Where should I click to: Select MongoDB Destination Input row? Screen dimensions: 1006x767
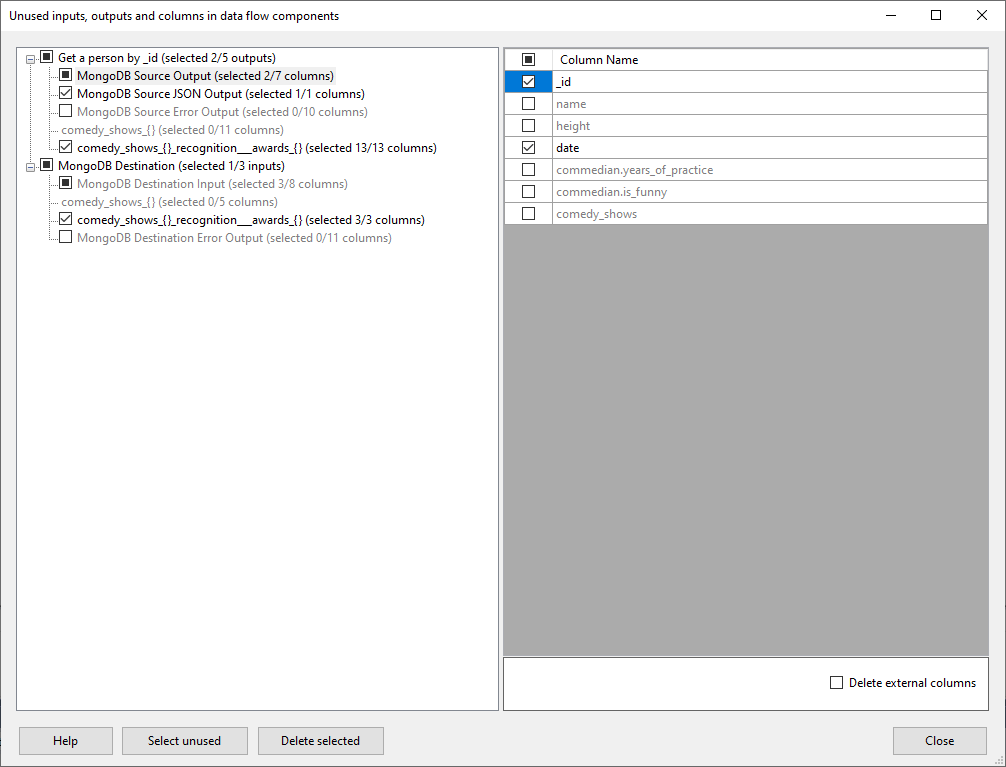212,184
